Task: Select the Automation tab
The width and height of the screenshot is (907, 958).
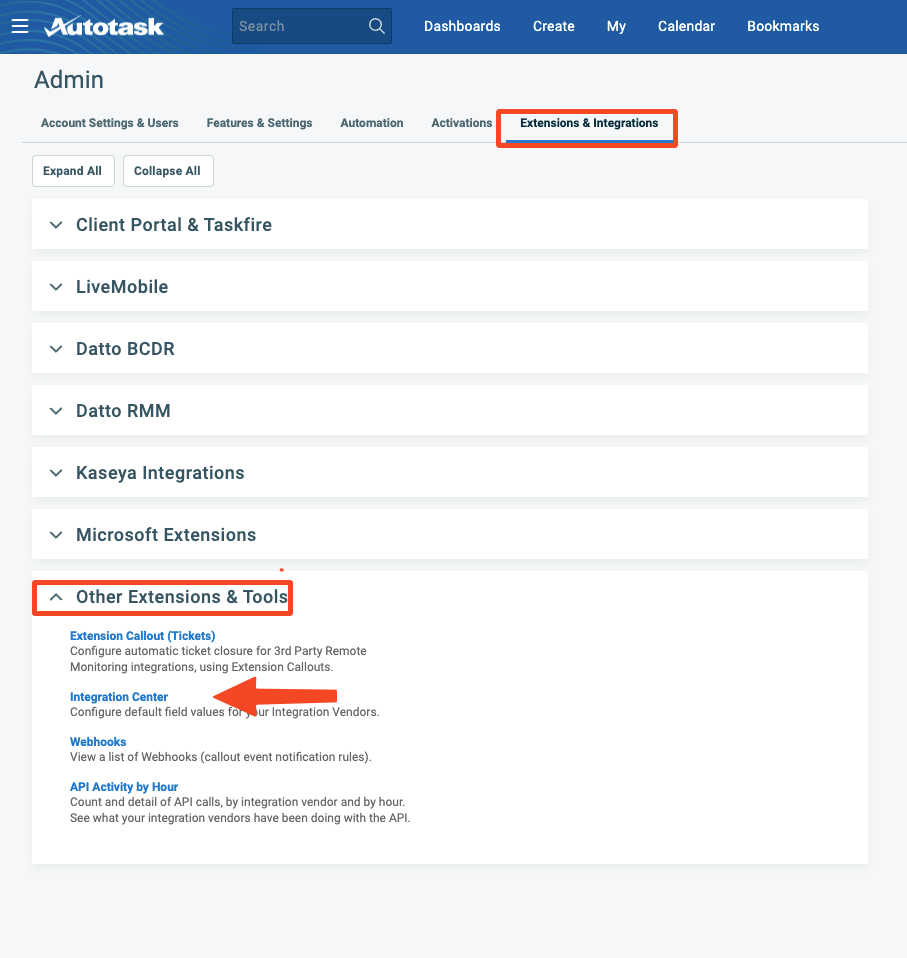Action: click(372, 123)
